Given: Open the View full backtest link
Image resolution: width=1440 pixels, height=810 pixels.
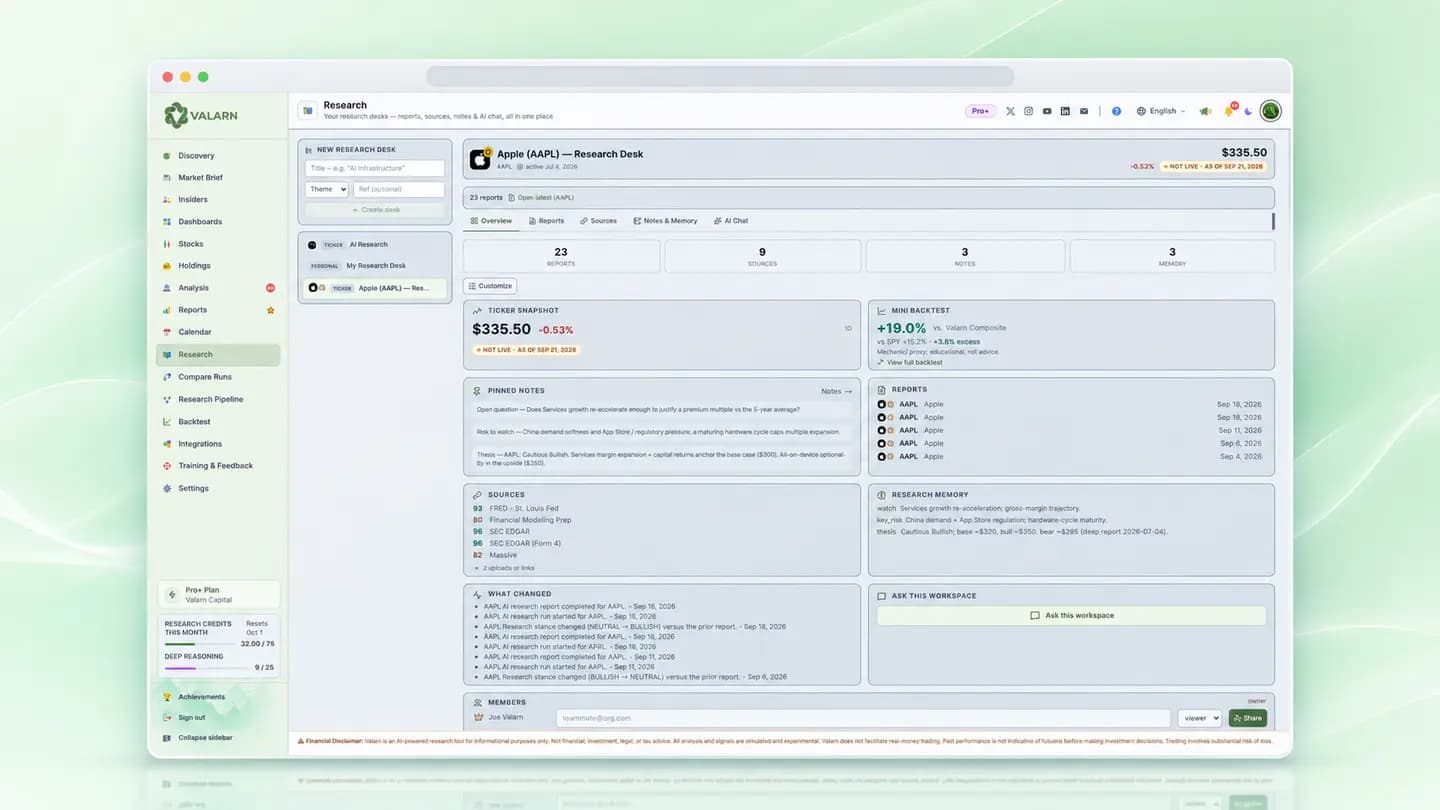Looking at the screenshot, I should 910,362.
